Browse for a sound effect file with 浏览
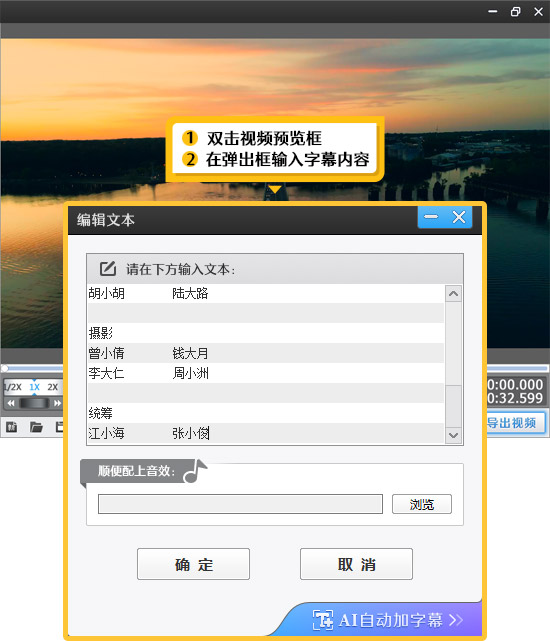The image size is (550, 641). click(422, 504)
